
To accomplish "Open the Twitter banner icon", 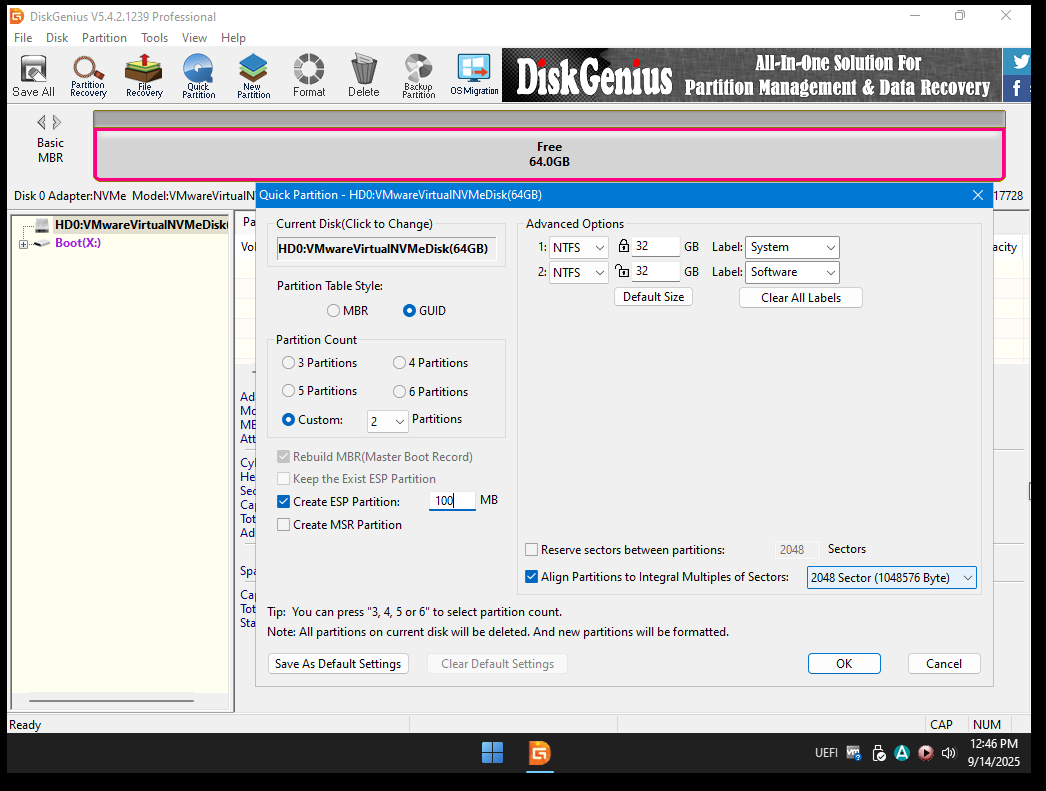I will [1018, 61].
